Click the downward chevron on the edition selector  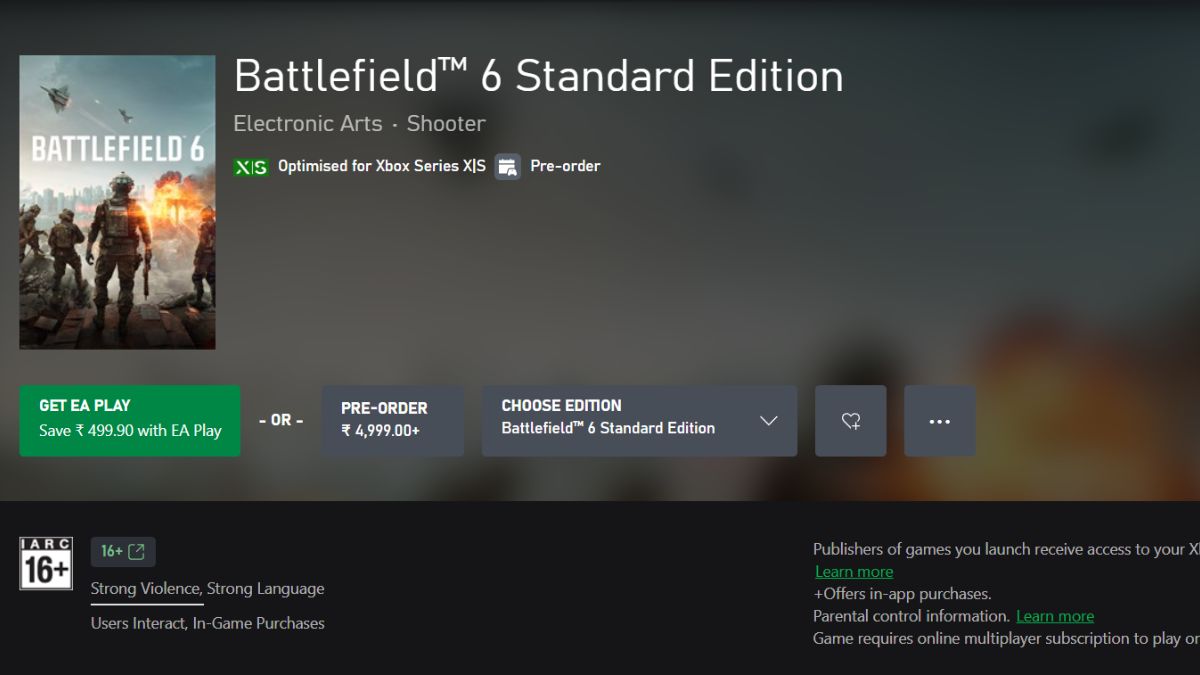click(768, 421)
